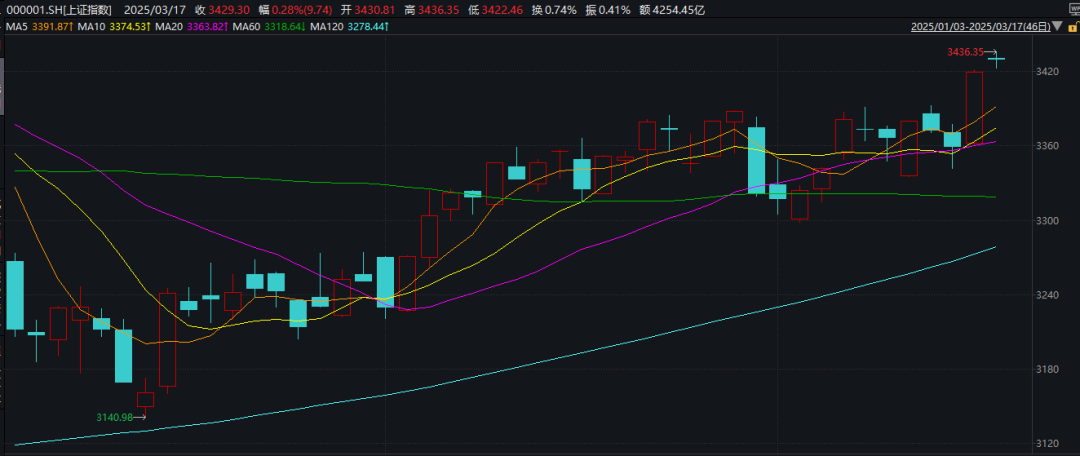Select the MA10 indicator label

[93, 26]
